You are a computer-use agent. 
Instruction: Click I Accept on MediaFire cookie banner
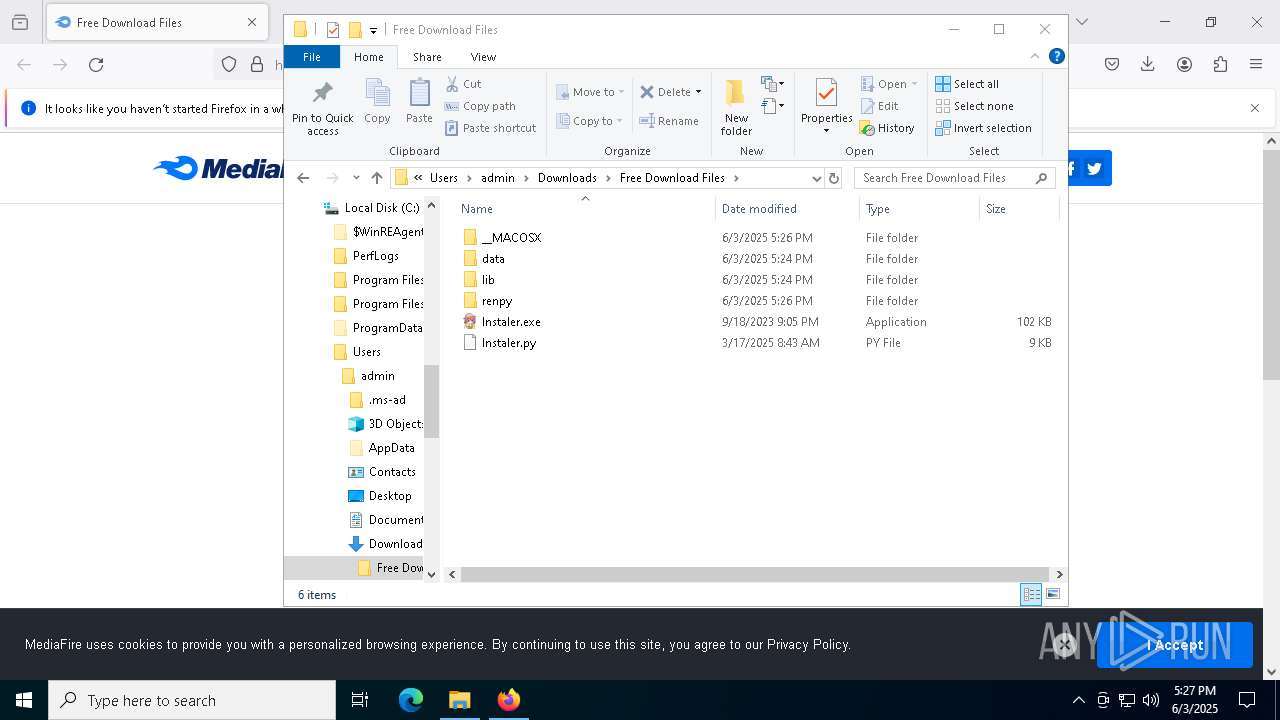[1175, 645]
